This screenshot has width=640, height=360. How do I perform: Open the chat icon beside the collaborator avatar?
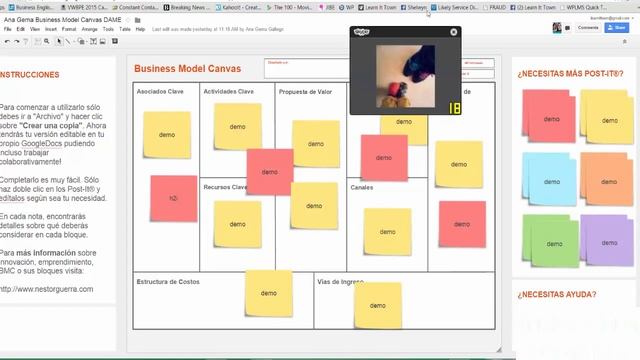click(567, 28)
